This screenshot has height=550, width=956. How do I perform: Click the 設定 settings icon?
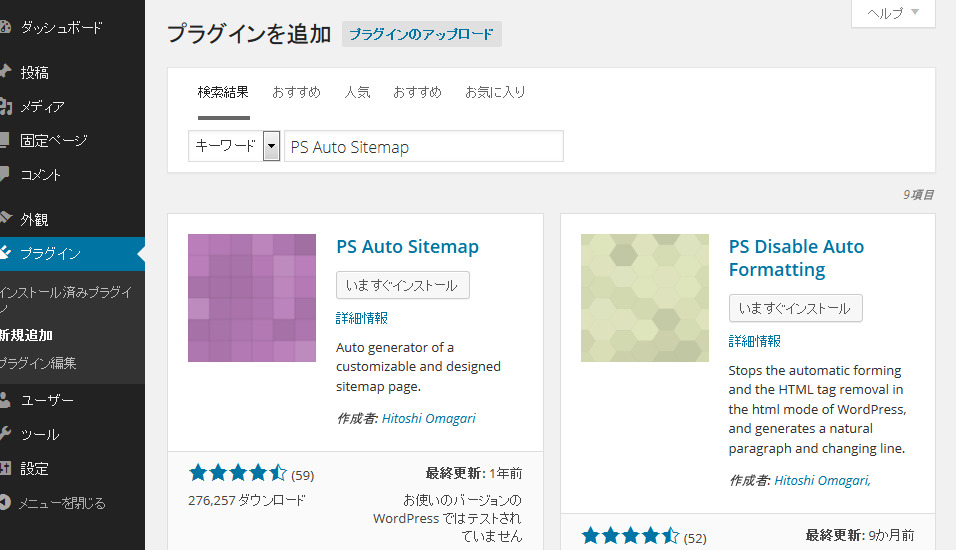point(5,468)
